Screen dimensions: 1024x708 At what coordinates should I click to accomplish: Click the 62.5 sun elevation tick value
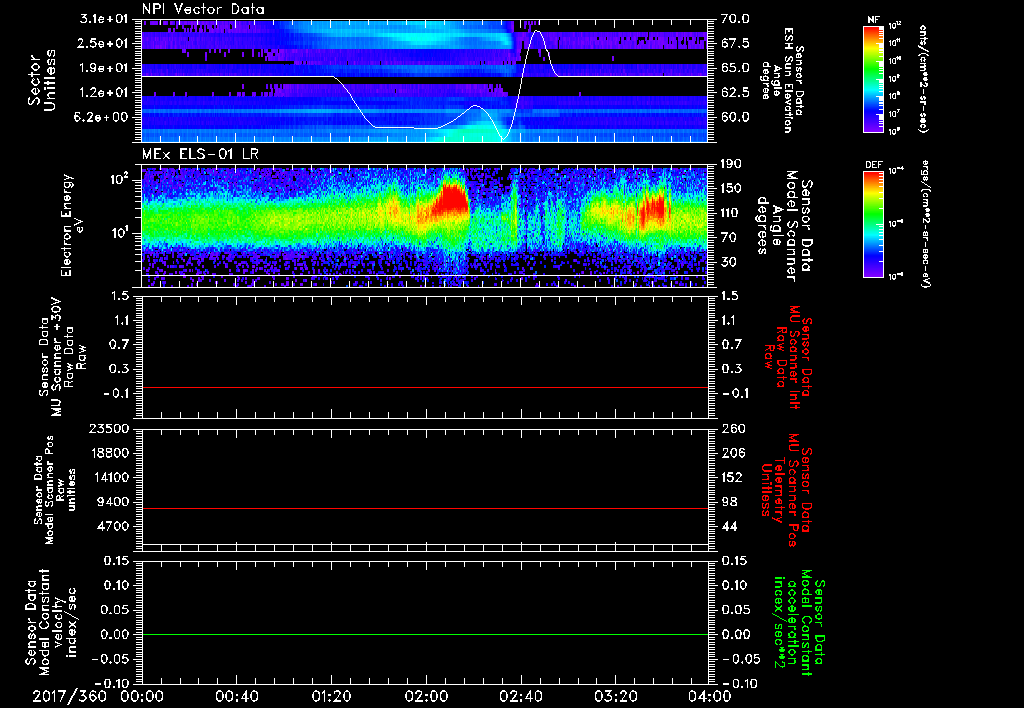[735, 93]
